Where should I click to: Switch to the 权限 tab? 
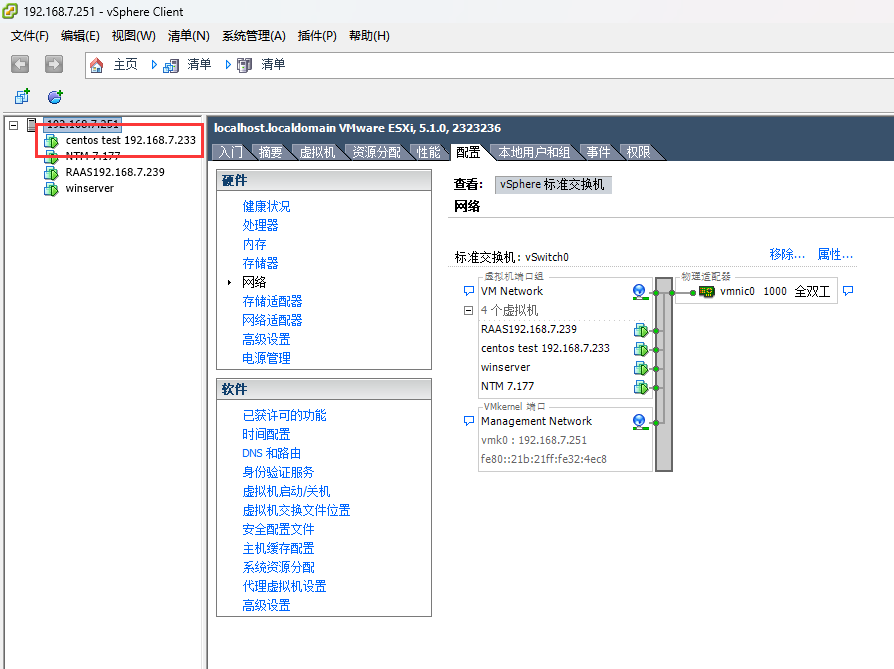point(638,152)
